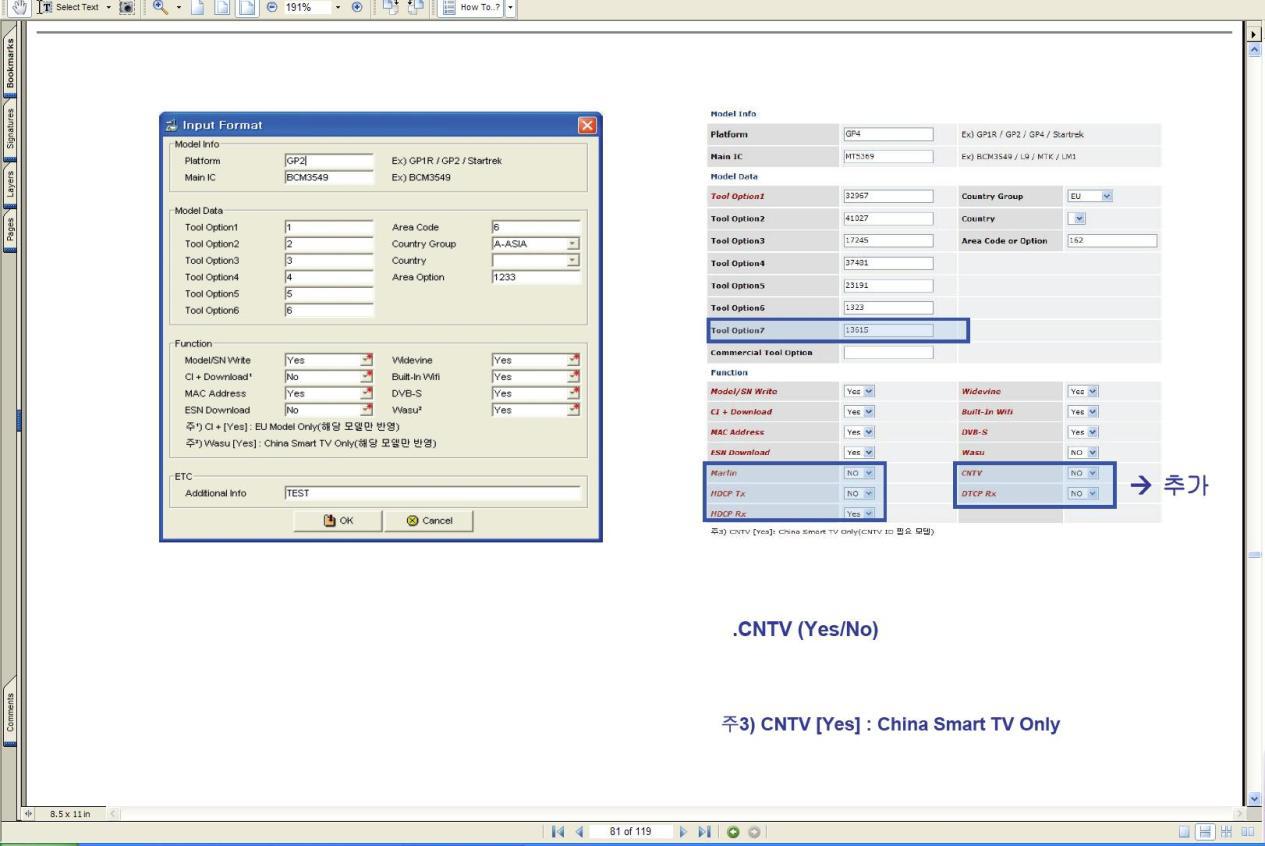
Task: Click the zoom in plus button
Action: coord(358,8)
